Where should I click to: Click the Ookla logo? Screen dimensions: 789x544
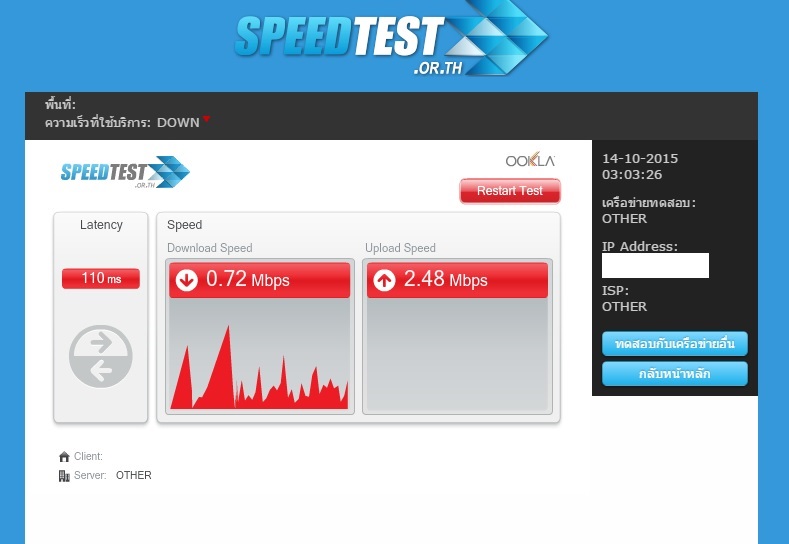coord(530,160)
